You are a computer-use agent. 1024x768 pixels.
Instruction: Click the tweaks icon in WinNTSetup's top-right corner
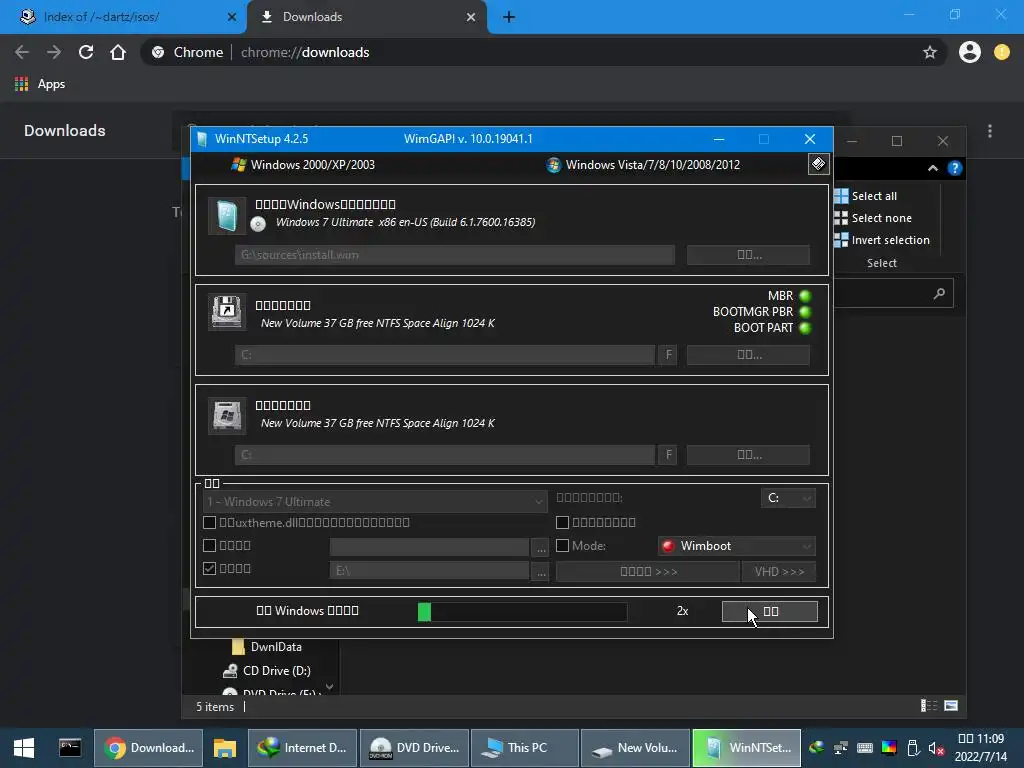pyautogui.click(x=818, y=164)
